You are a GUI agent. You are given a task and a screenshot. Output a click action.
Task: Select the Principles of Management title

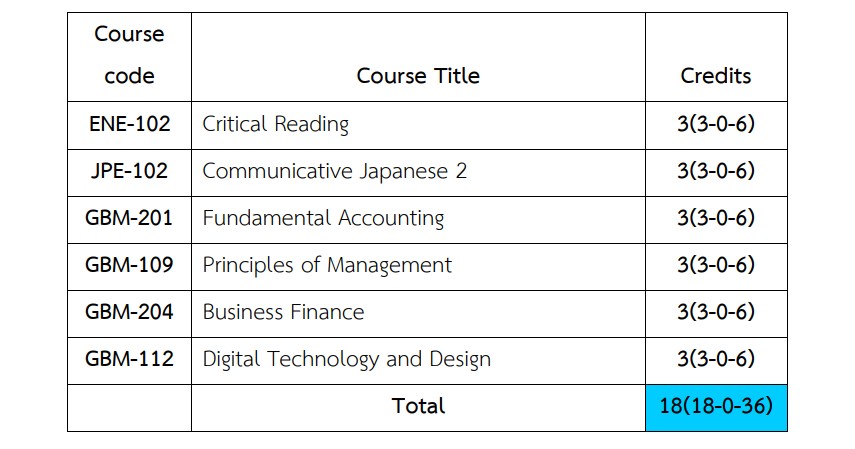327,265
